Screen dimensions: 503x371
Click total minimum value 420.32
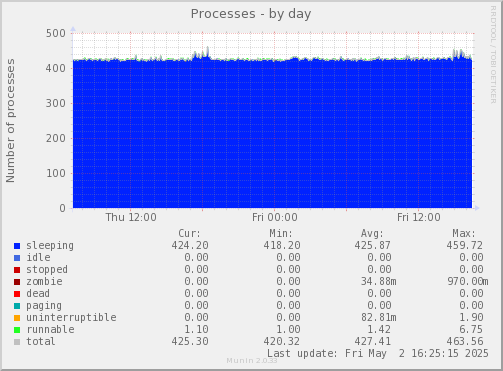[282, 341]
